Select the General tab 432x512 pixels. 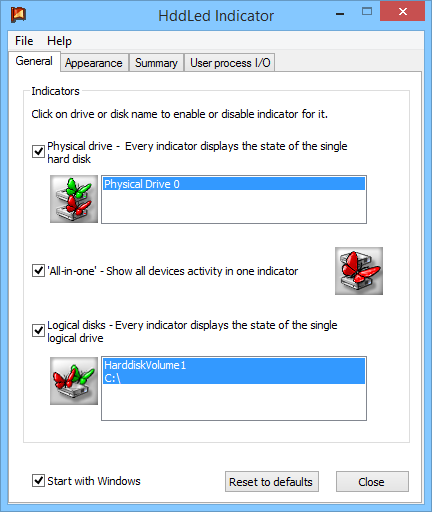34,61
